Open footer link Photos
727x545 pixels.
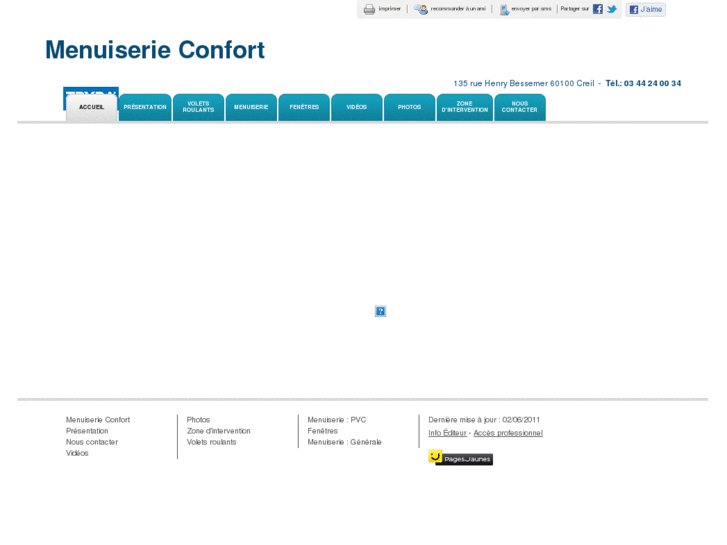tap(198, 420)
